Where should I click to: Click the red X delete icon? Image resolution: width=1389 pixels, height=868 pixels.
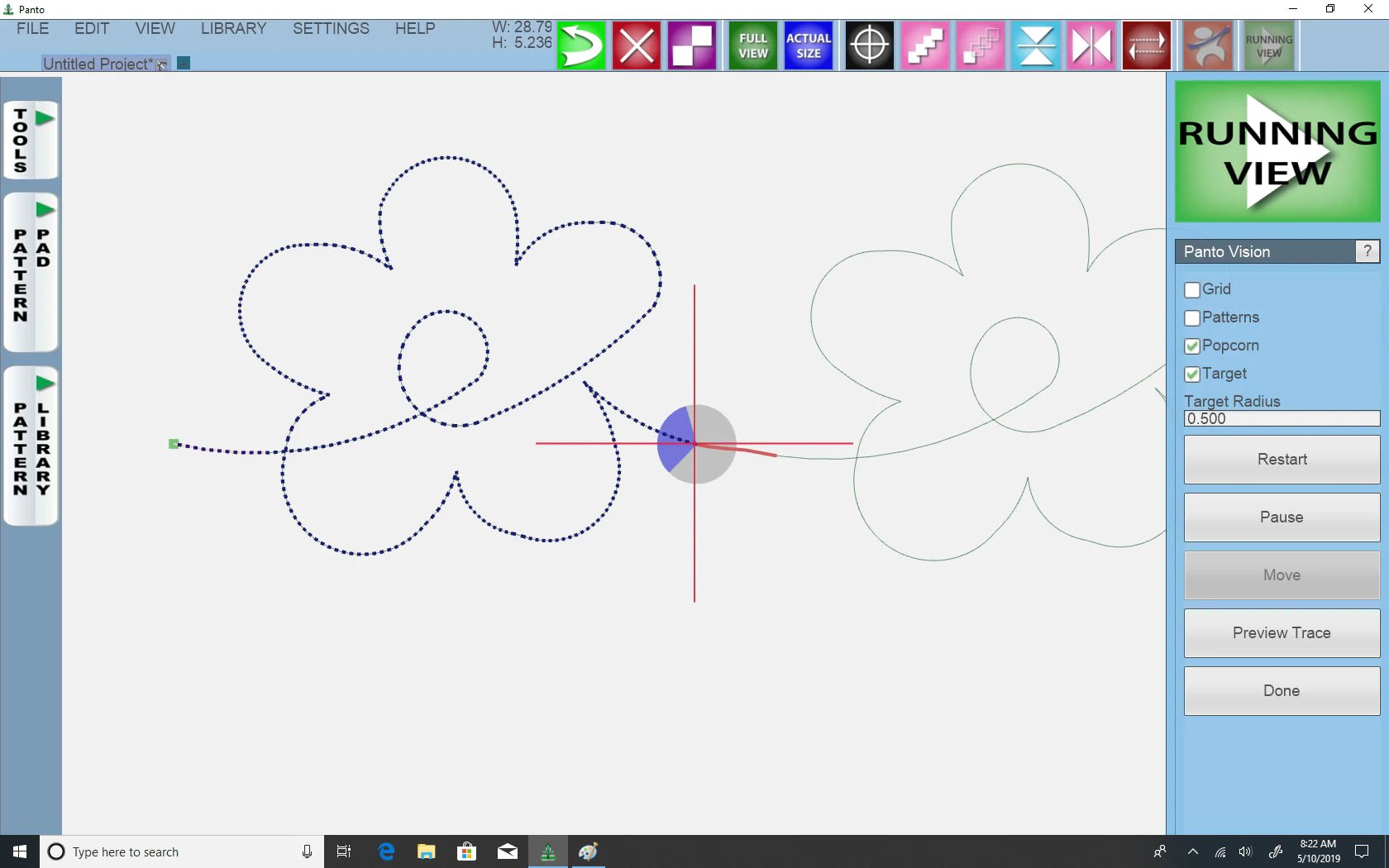pos(636,45)
